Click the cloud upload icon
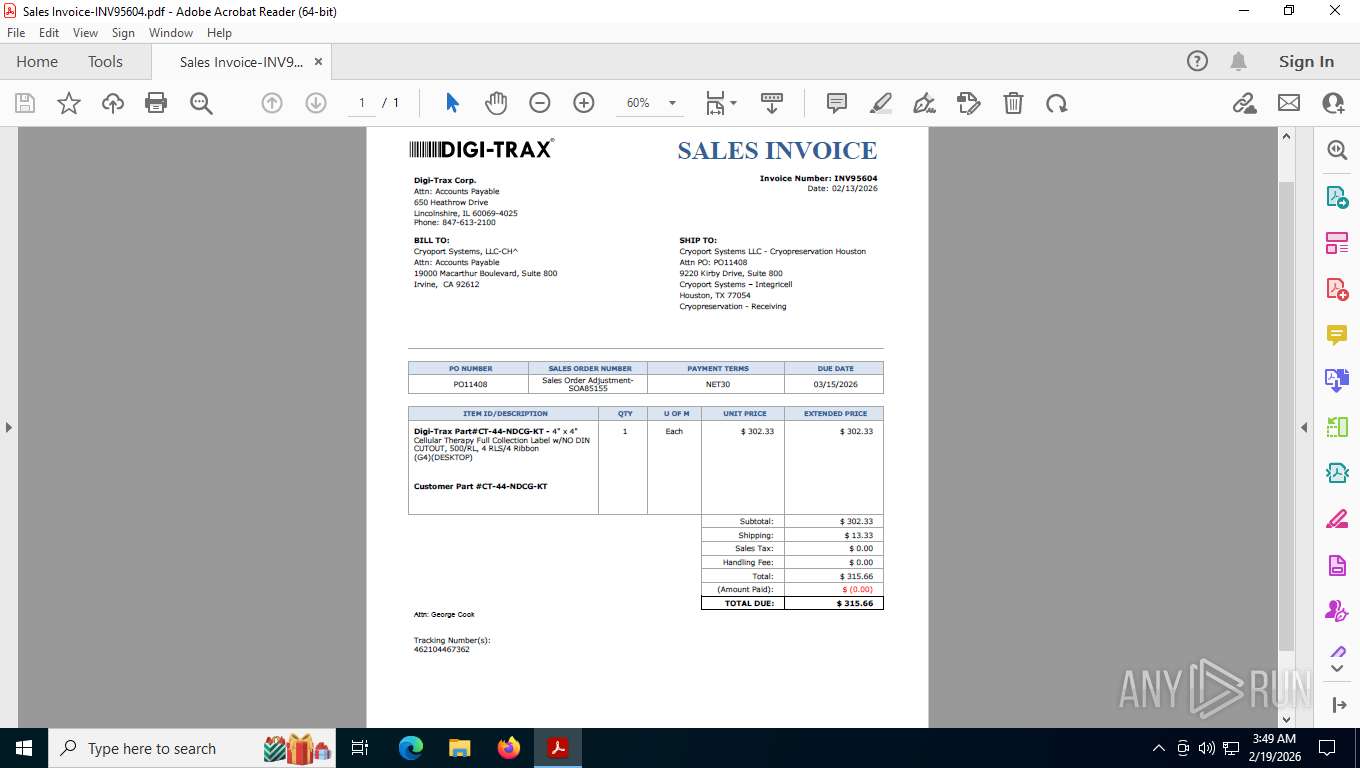 point(113,103)
